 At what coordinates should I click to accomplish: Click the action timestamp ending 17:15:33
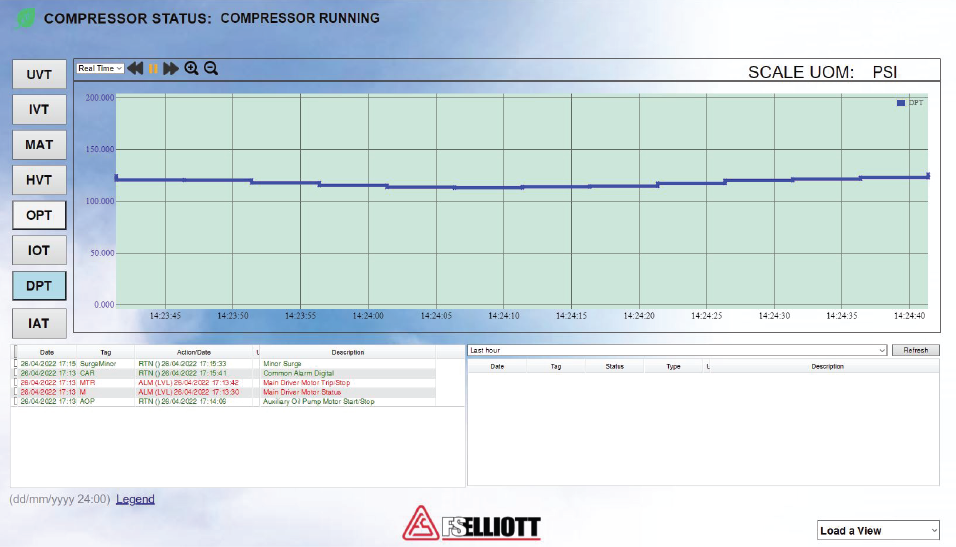182,363
